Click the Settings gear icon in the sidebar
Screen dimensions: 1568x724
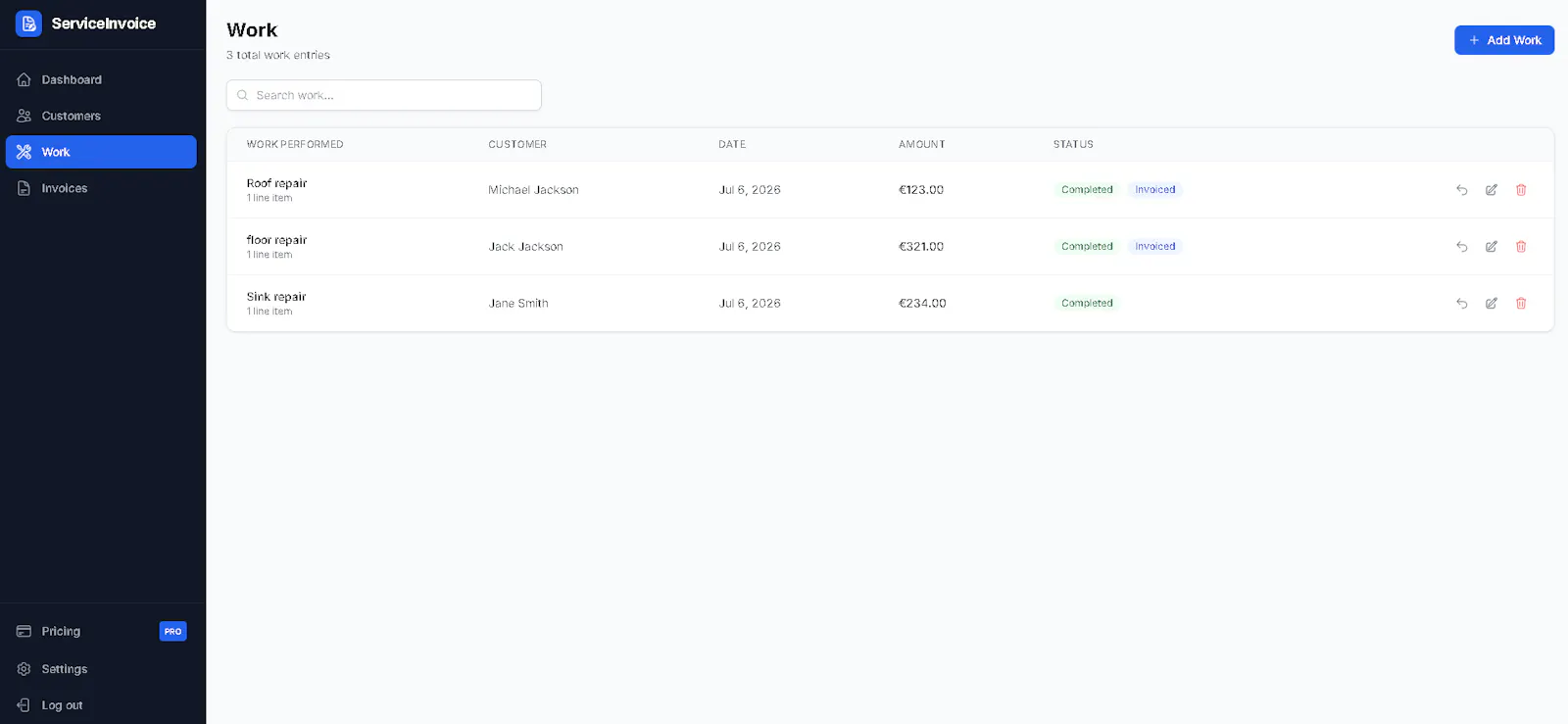[x=24, y=669]
